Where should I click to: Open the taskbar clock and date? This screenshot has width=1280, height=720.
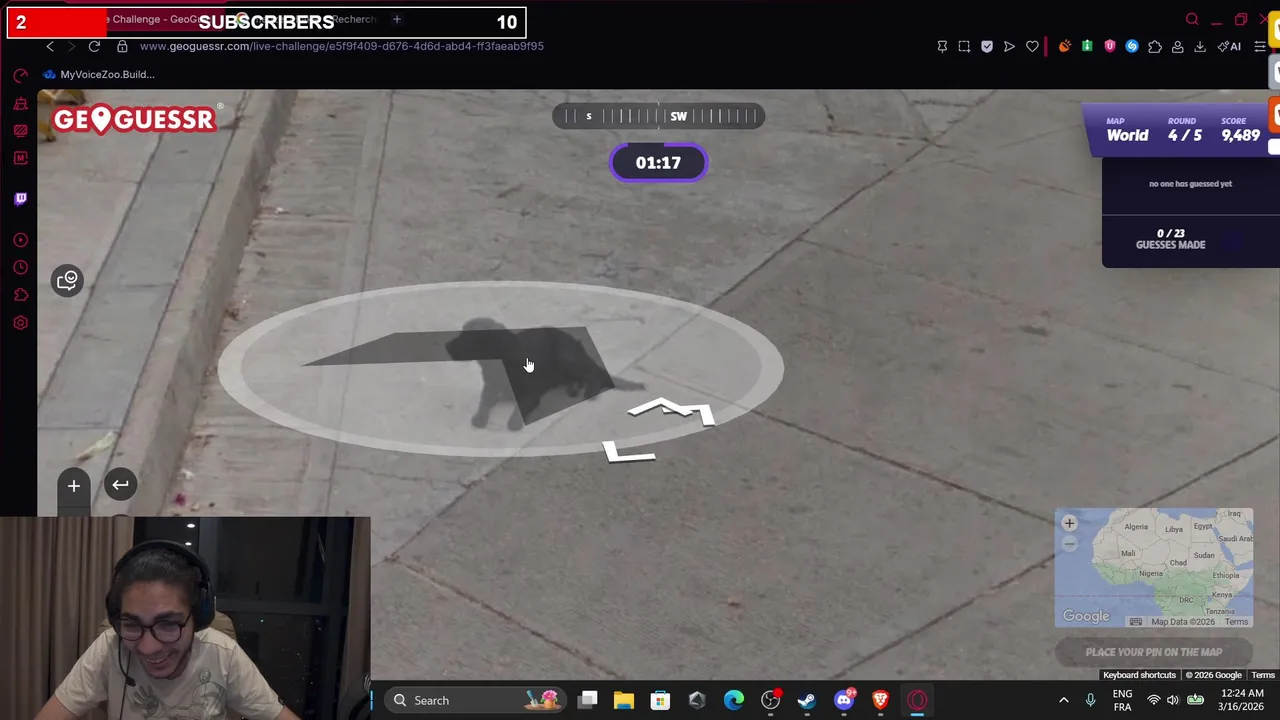point(1239,700)
